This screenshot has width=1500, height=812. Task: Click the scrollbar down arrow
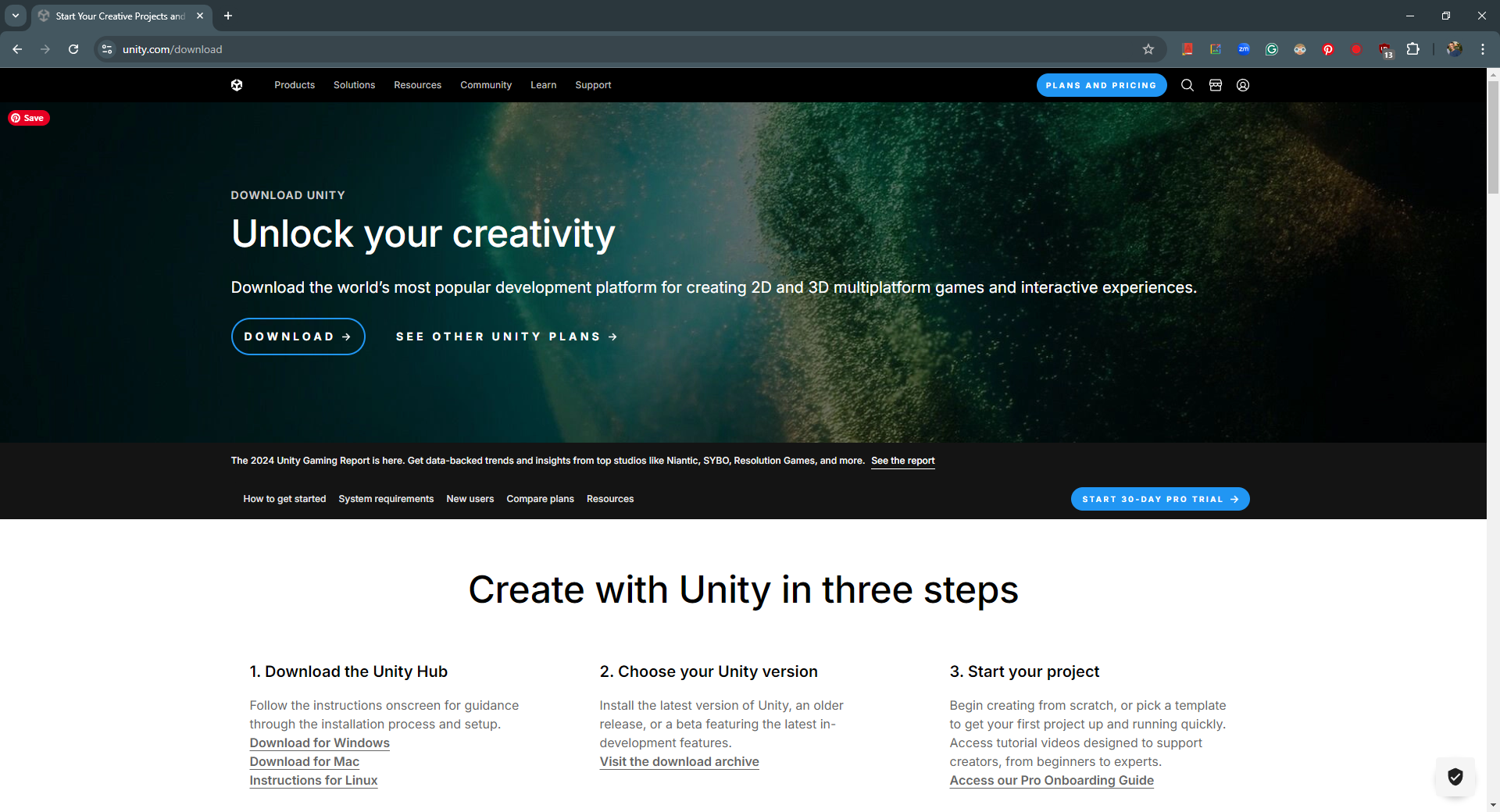tap(1493, 805)
